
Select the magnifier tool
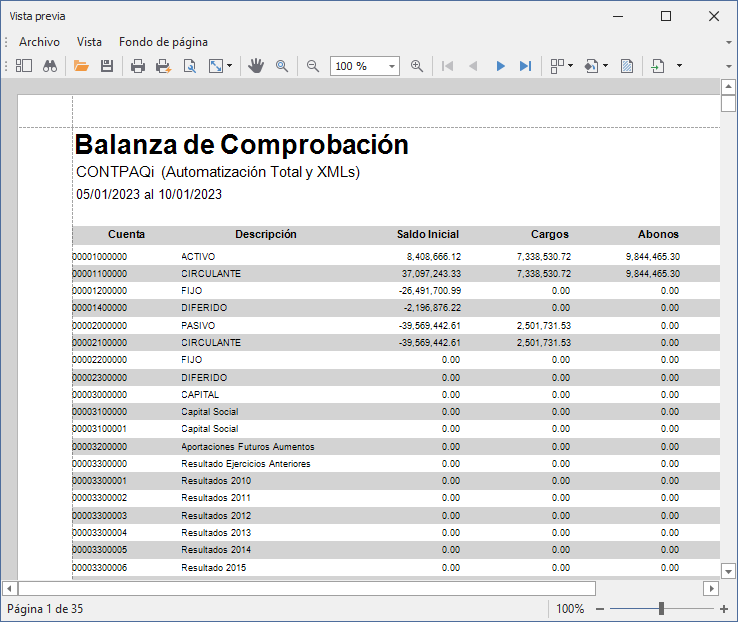[x=282, y=66]
